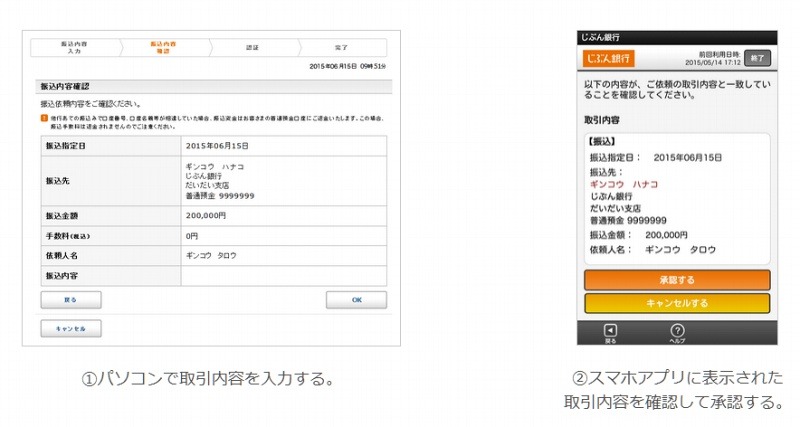Viewport: 800px width, 427px height.
Task: Select the 振込内容入力 step tab
Action: (74, 47)
